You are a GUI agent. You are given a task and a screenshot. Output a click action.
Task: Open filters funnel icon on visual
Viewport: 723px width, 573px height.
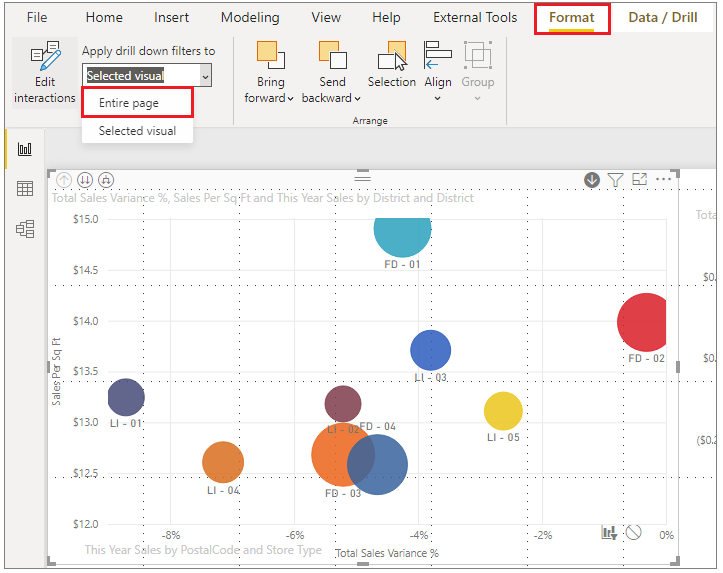[616, 180]
